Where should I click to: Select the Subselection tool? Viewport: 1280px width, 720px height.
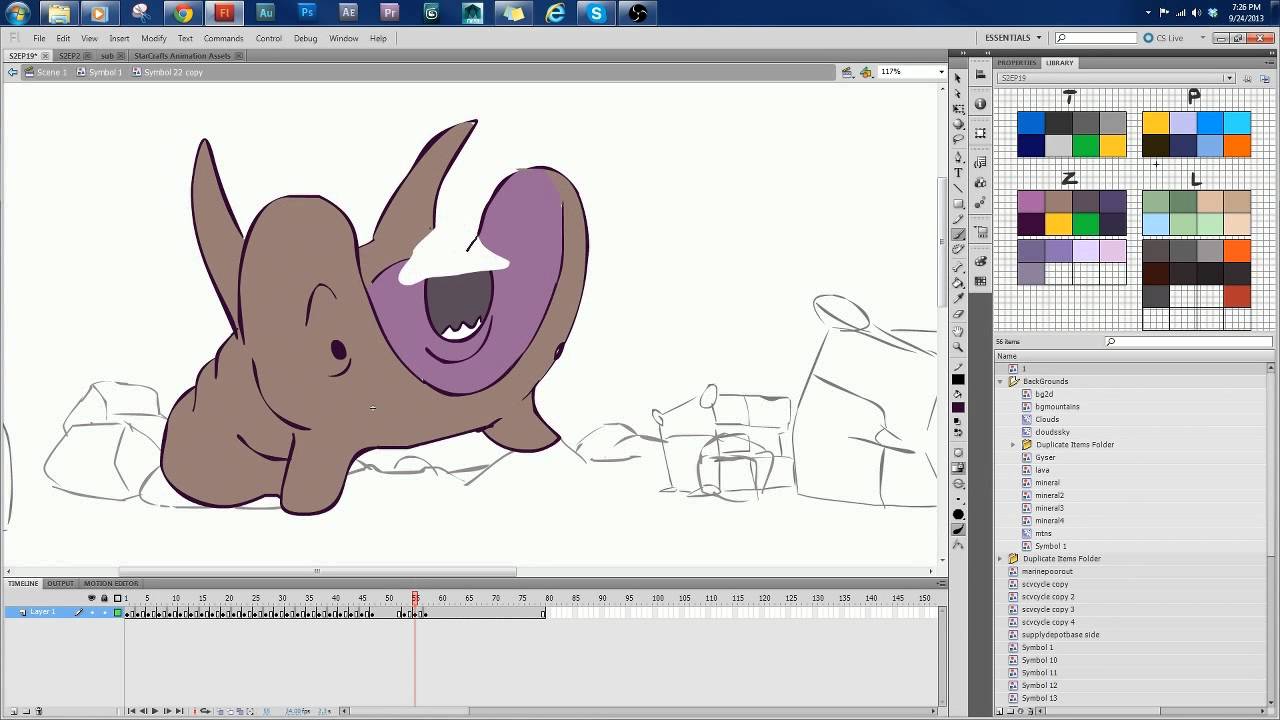[958, 94]
